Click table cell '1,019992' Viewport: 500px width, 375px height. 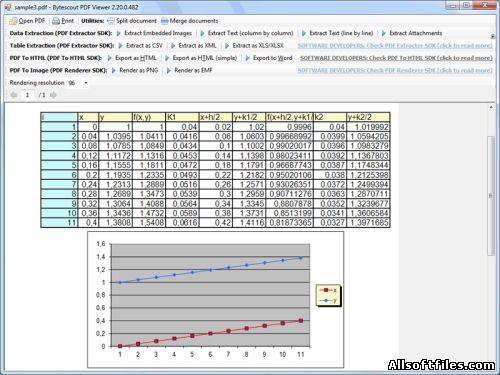click(x=368, y=127)
